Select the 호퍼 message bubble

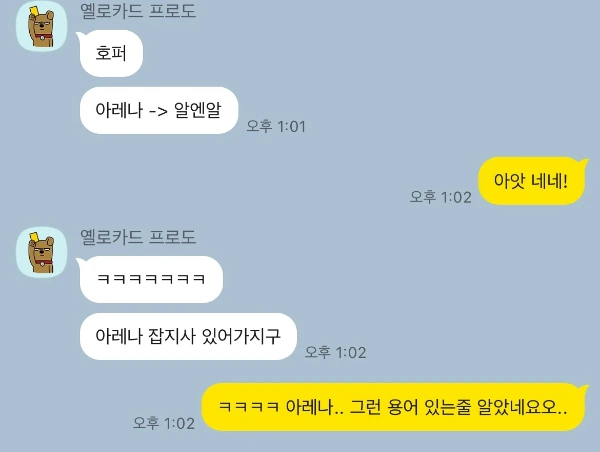[x=111, y=53]
